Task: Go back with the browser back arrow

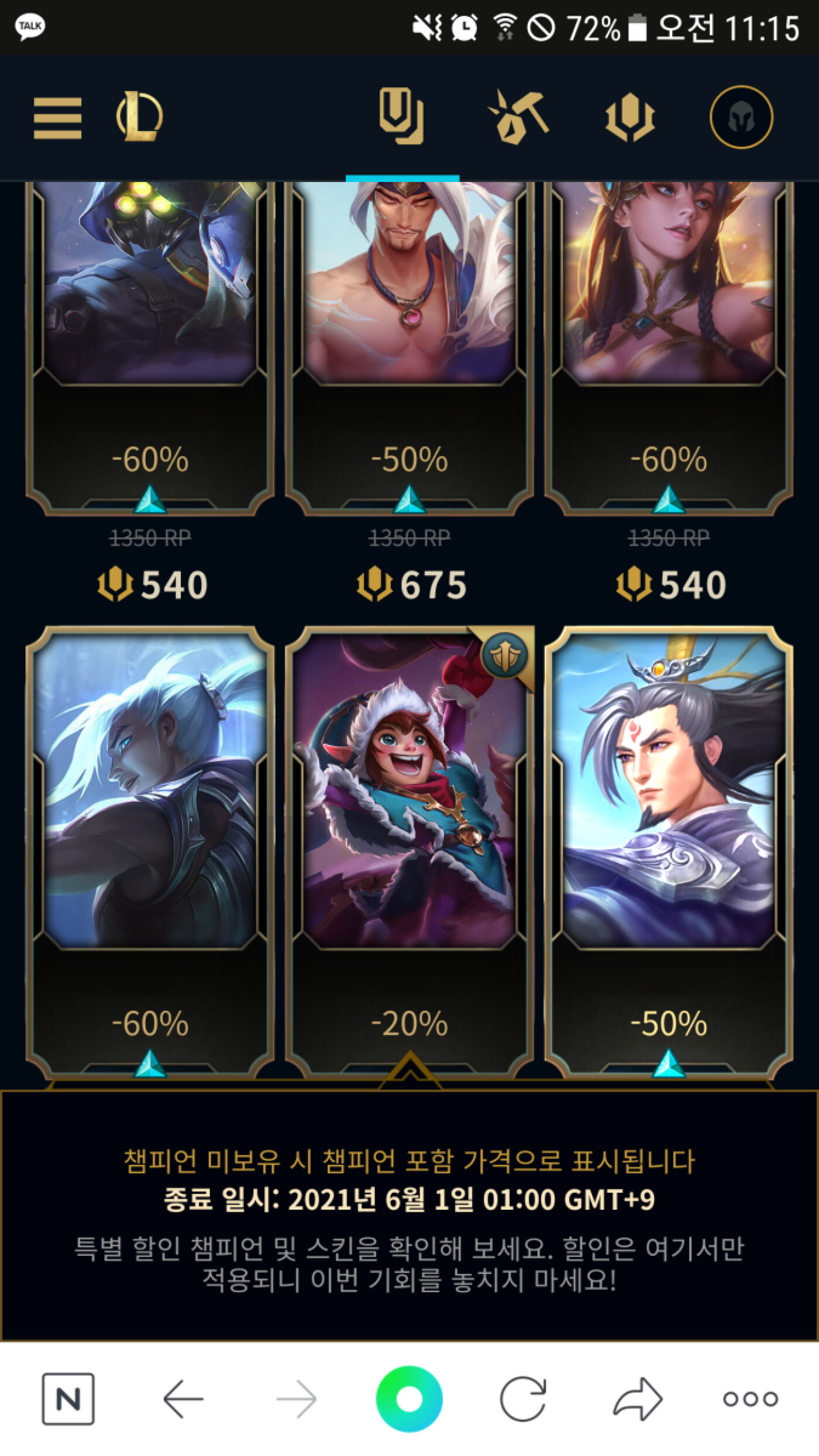Action: (x=183, y=1399)
